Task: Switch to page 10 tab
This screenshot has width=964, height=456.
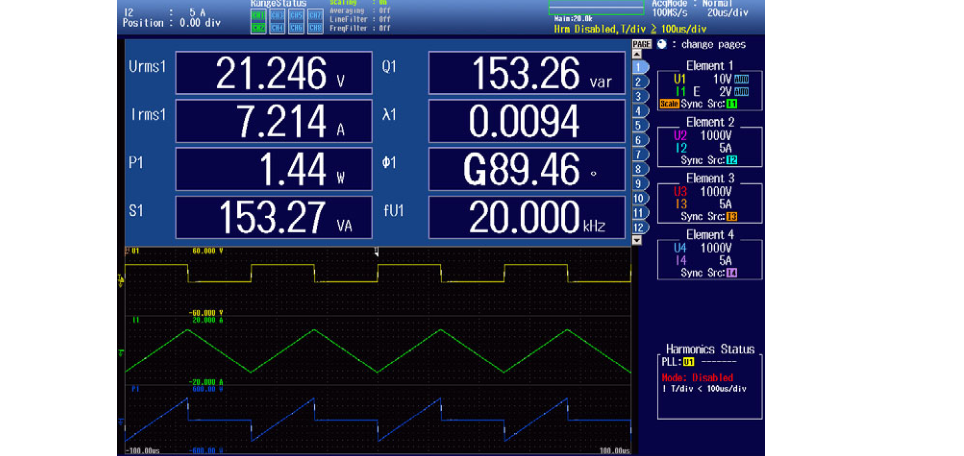Action: click(640, 198)
